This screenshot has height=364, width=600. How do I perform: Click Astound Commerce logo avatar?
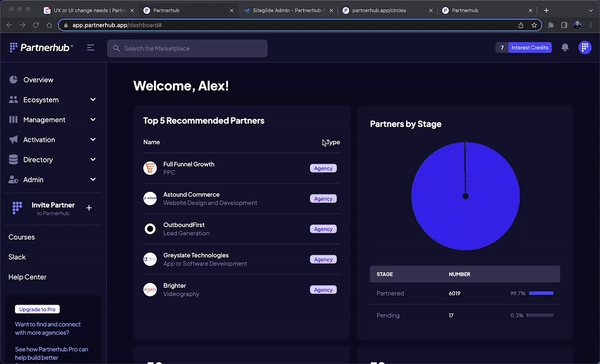click(150, 198)
